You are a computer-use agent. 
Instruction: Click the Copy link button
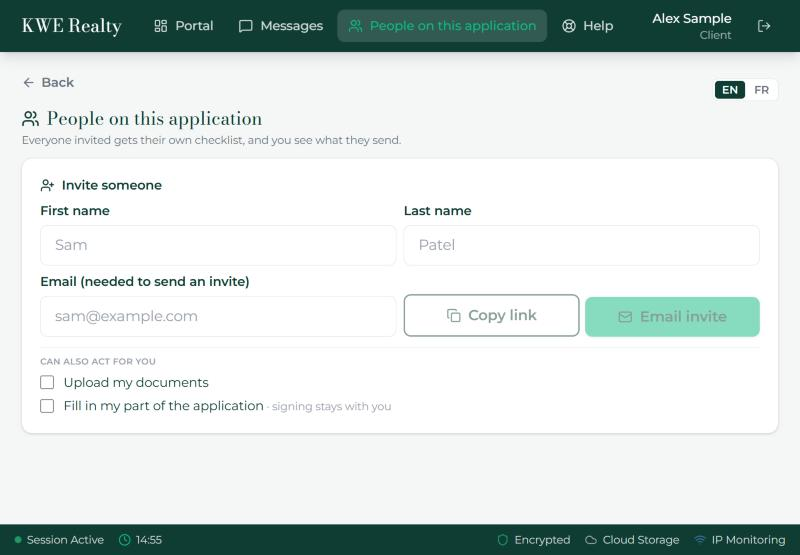pos(491,316)
